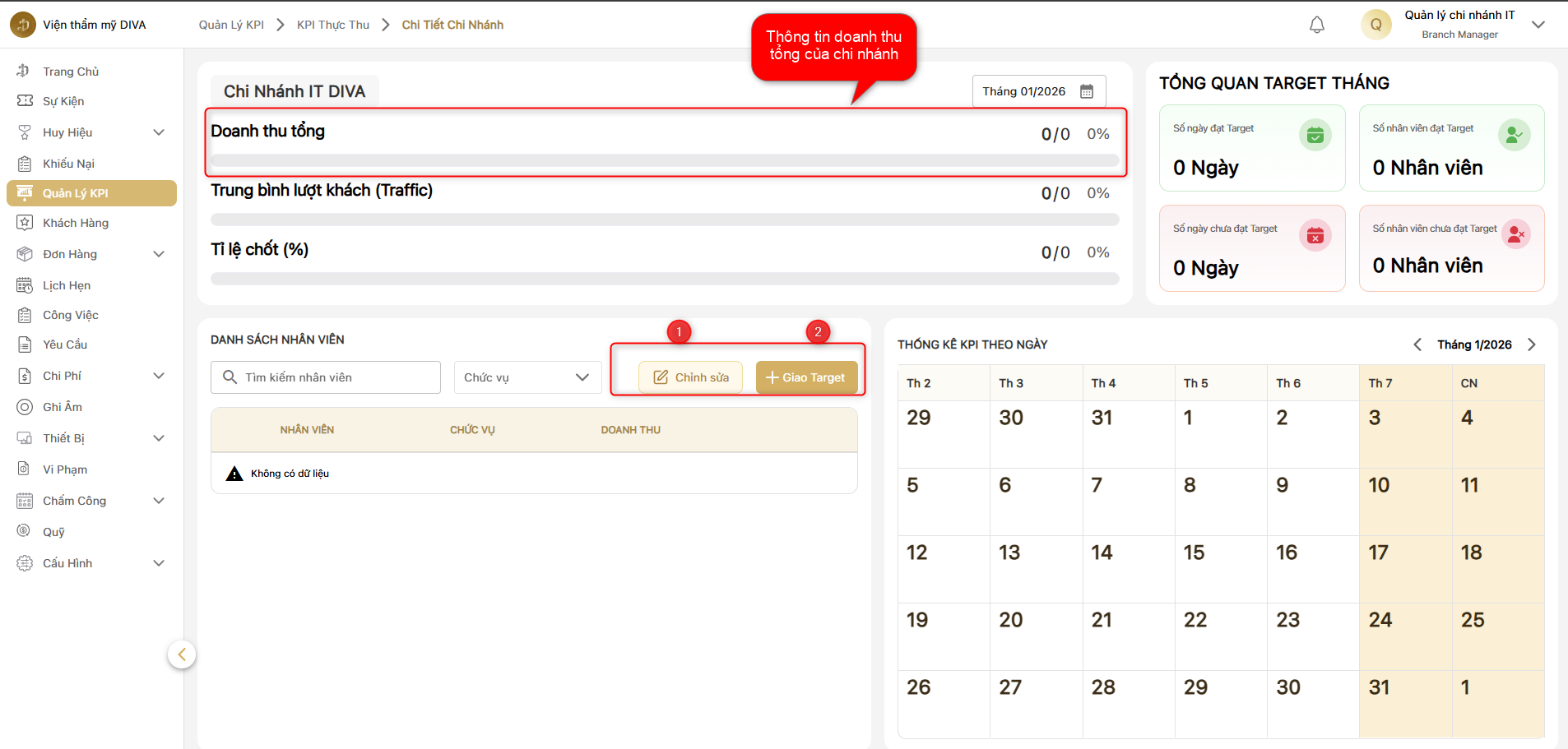This screenshot has width=1568, height=749.
Task: Click the Trang Chủ sidebar icon
Action: pyautogui.click(x=24, y=72)
